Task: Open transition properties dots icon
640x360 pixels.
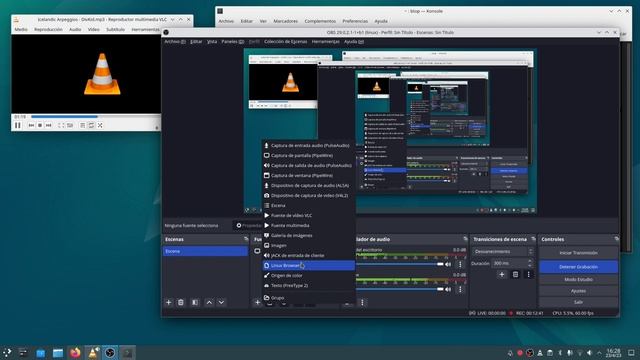Action: click(x=529, y=275)
